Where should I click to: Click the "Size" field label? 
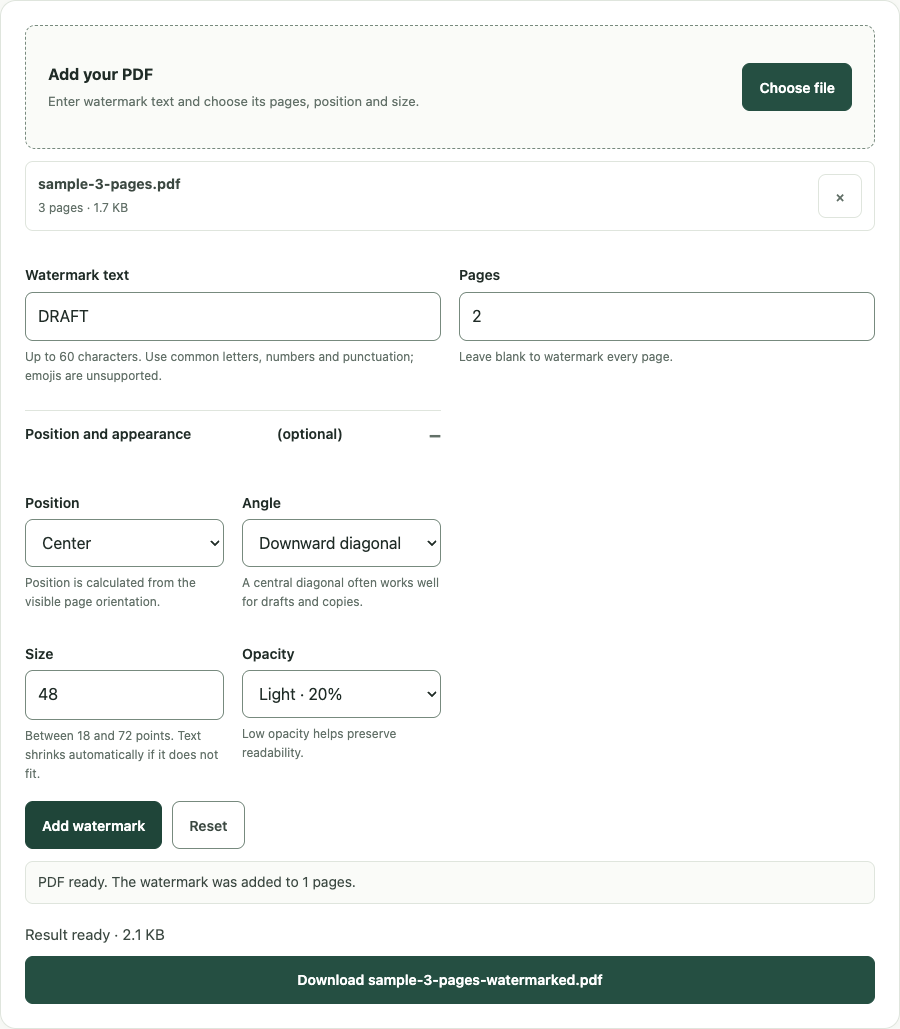coord(39,654)
